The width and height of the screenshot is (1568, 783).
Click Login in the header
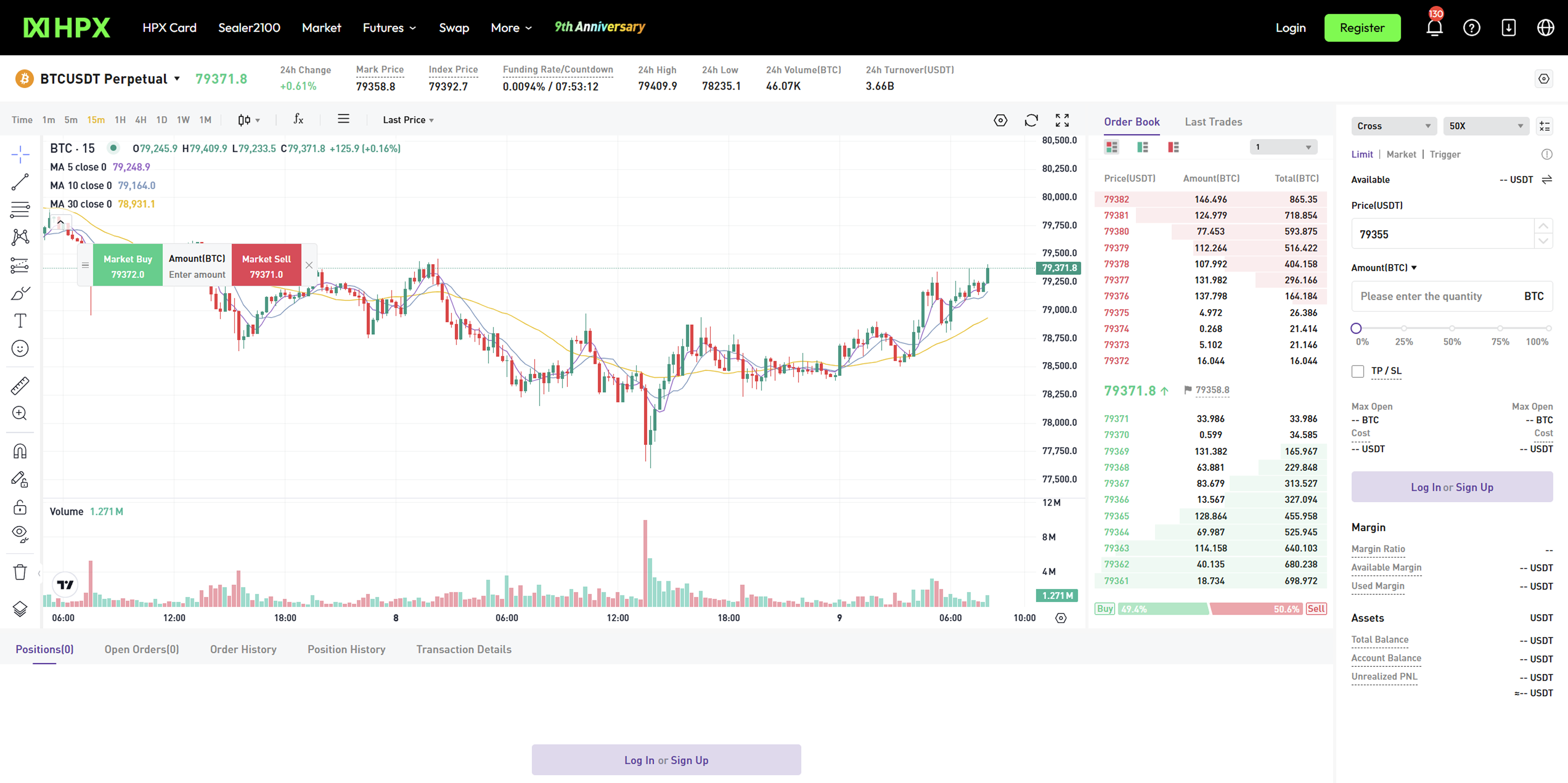1291,27
